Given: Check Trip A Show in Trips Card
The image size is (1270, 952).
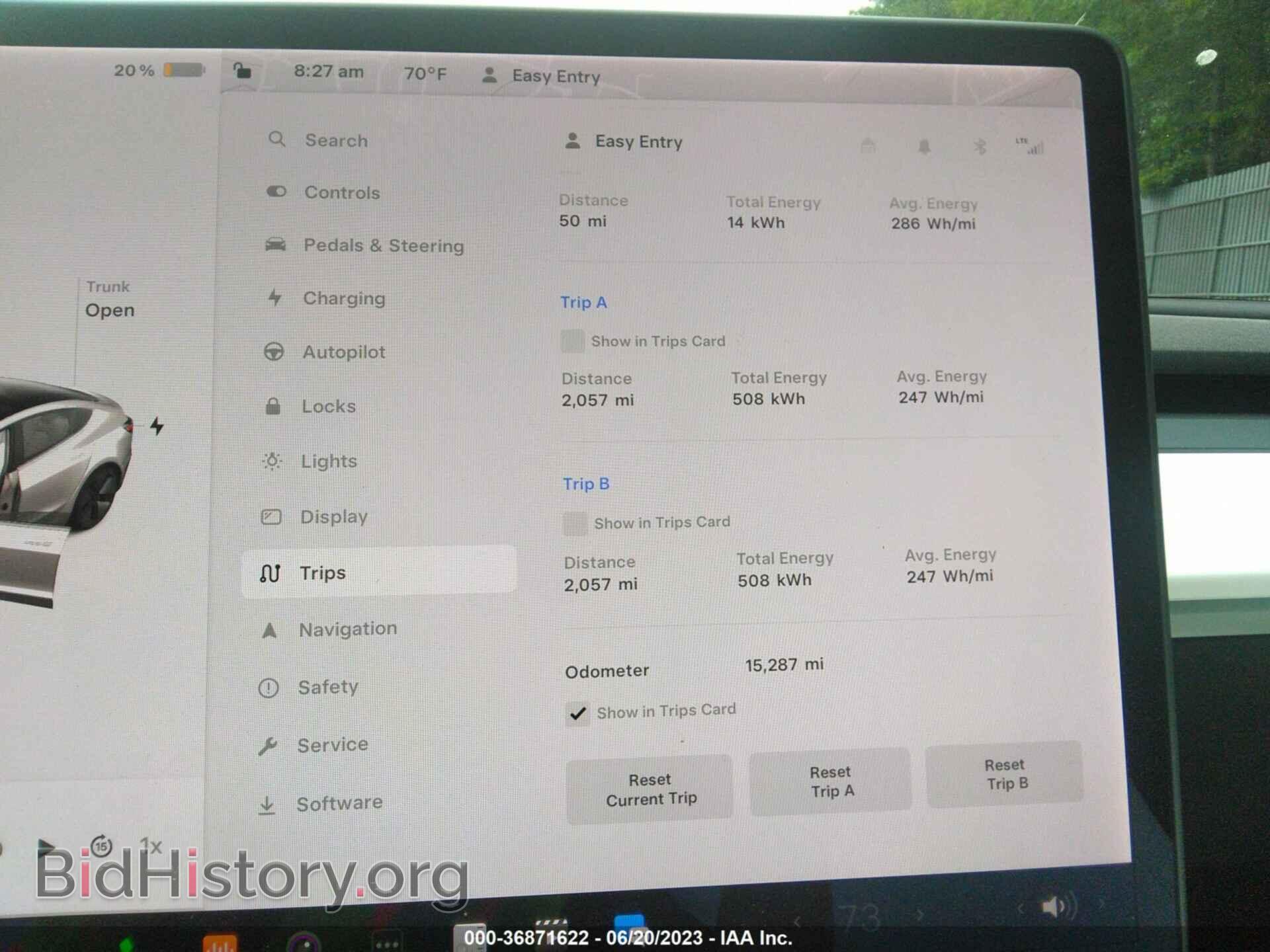Looking at the screenshot, I should (573, 341).
